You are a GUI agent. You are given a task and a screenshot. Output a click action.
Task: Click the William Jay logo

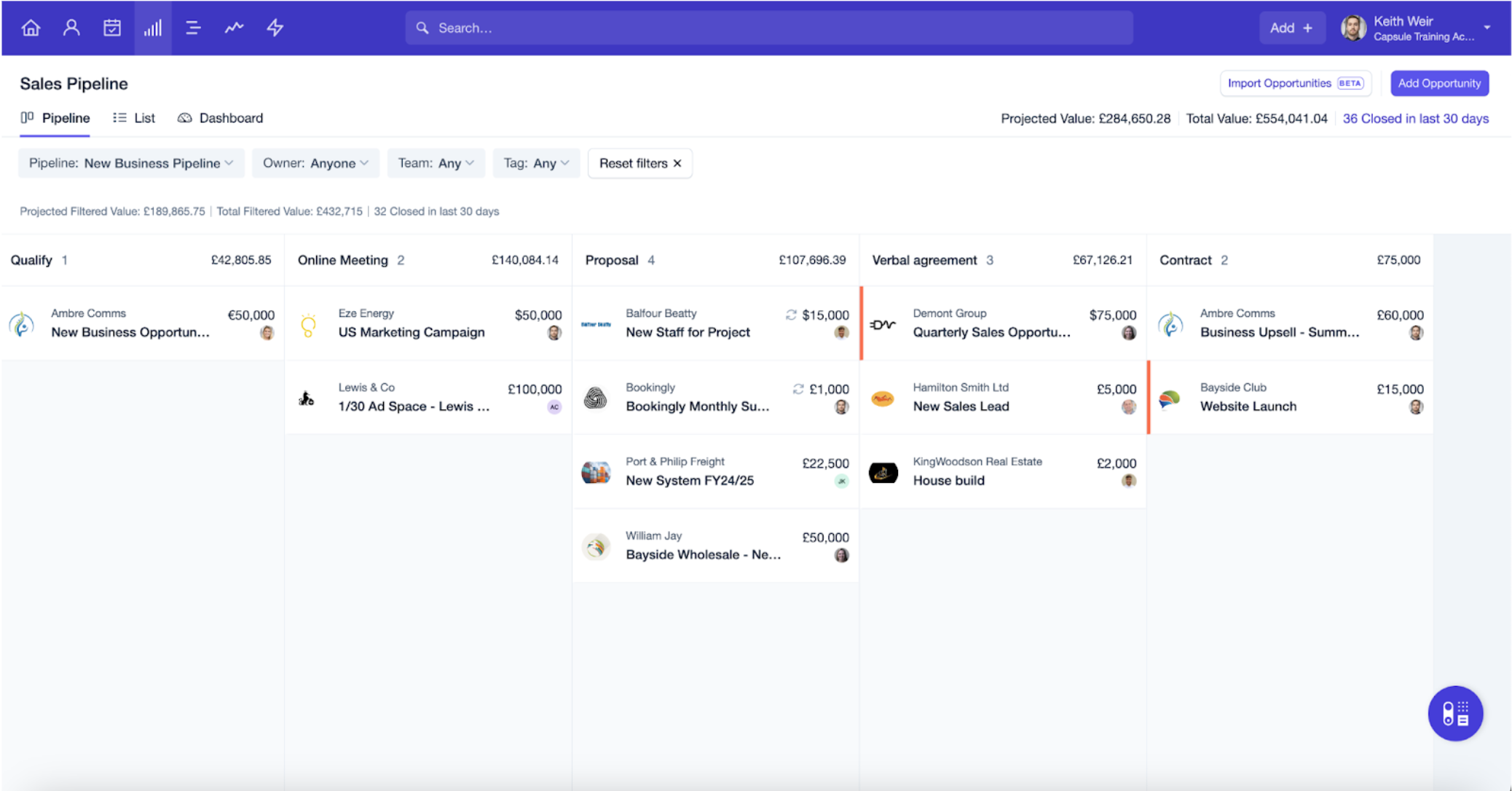596,547
